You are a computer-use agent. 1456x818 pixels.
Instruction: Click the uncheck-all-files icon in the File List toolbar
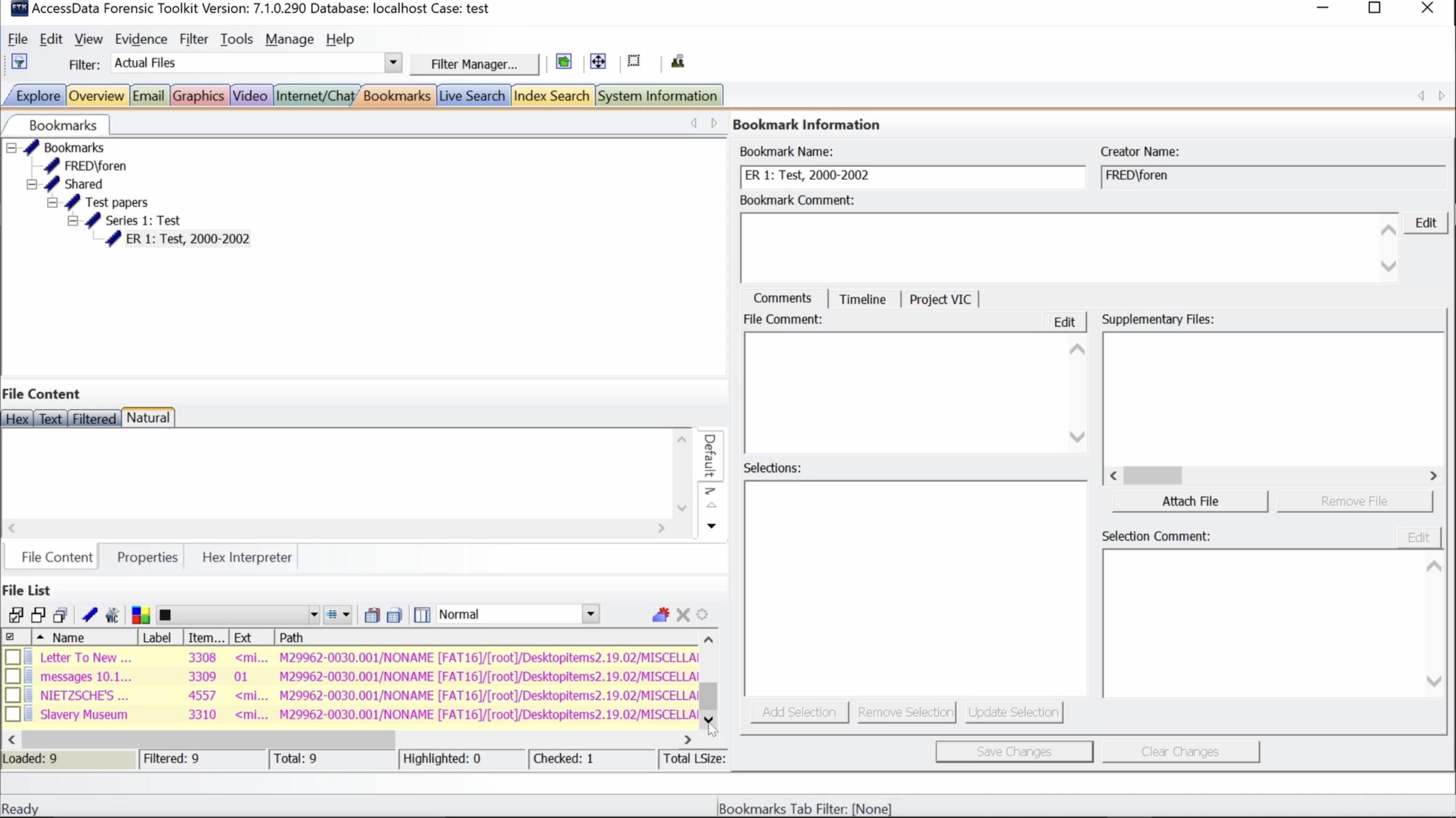(38, 615)
